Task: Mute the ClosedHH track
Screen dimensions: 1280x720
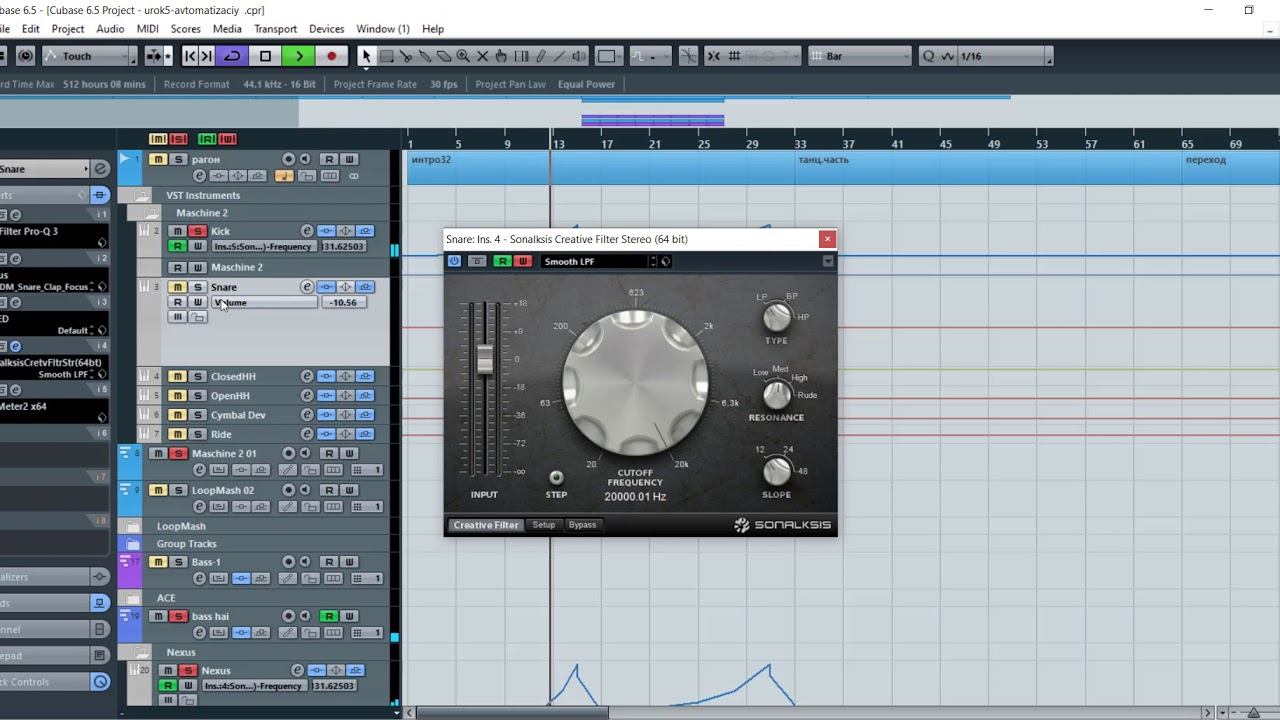Action: click(x=177, y=376)
